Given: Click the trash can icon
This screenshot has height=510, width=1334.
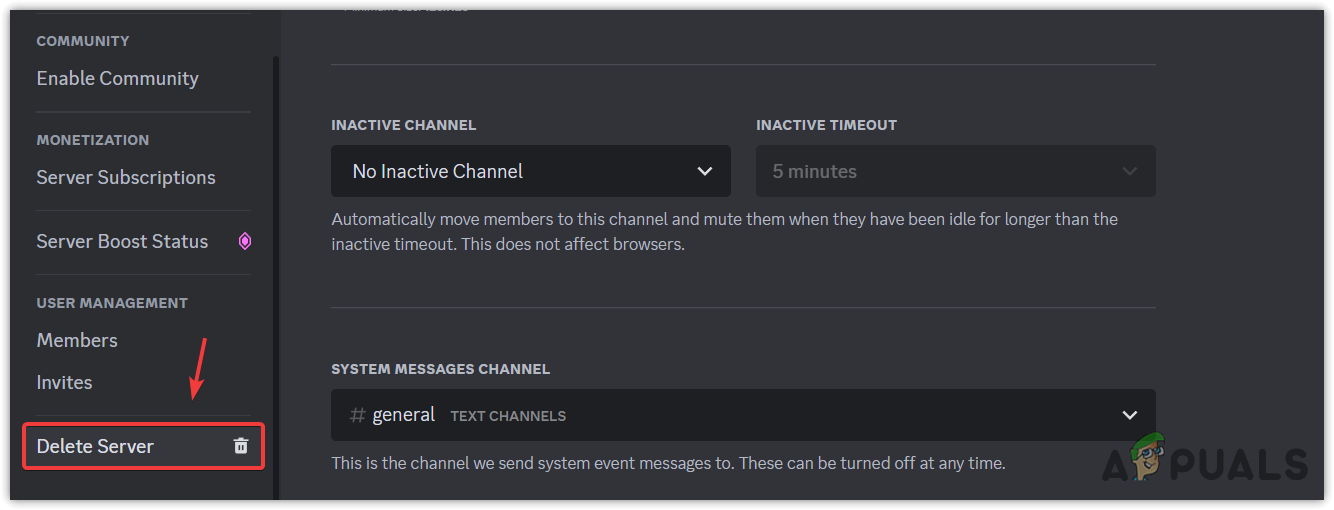Looking at the screenshot, I should click(x=241, y=446).
